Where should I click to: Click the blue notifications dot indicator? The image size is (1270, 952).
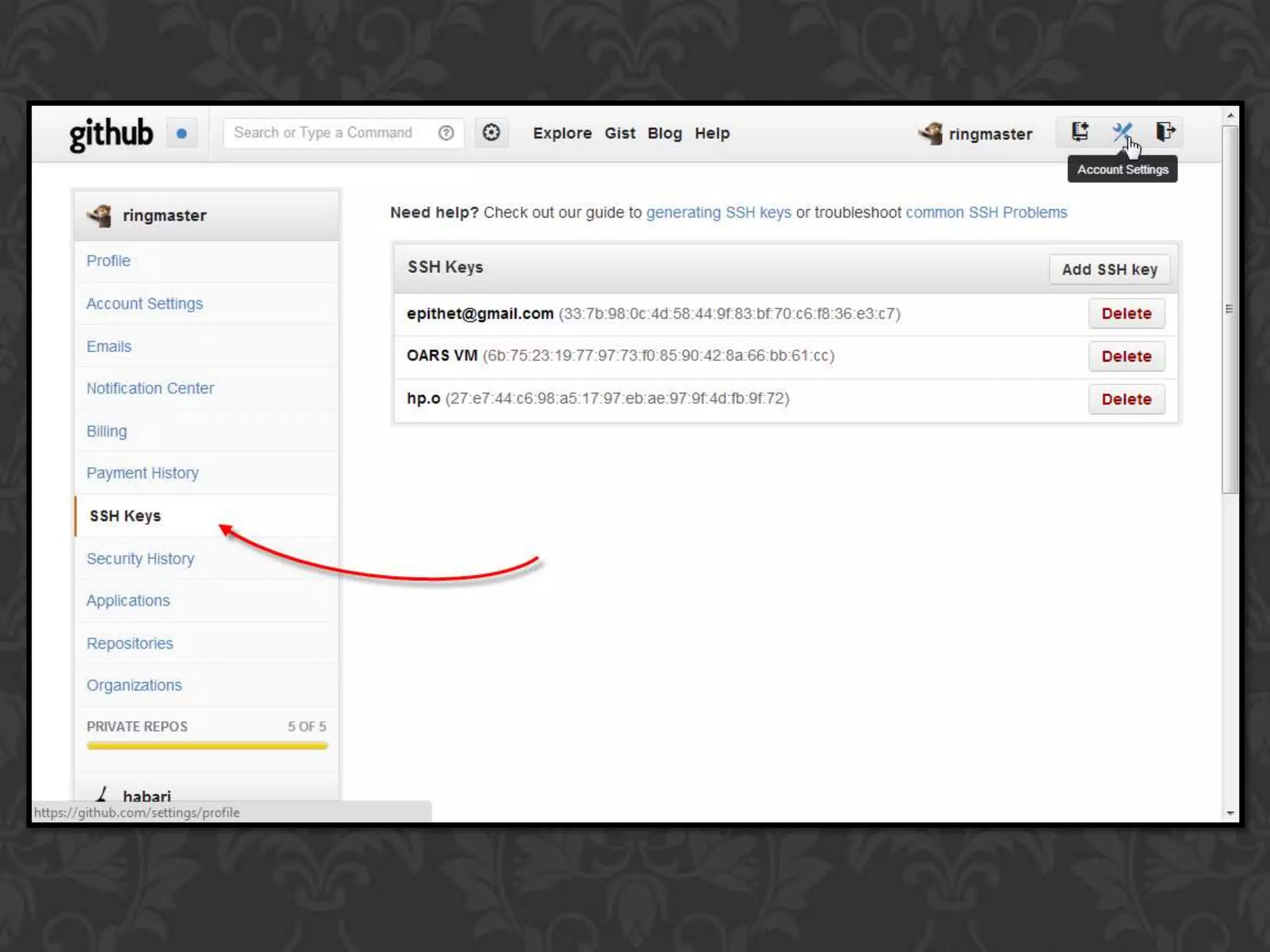click(182, 133)
